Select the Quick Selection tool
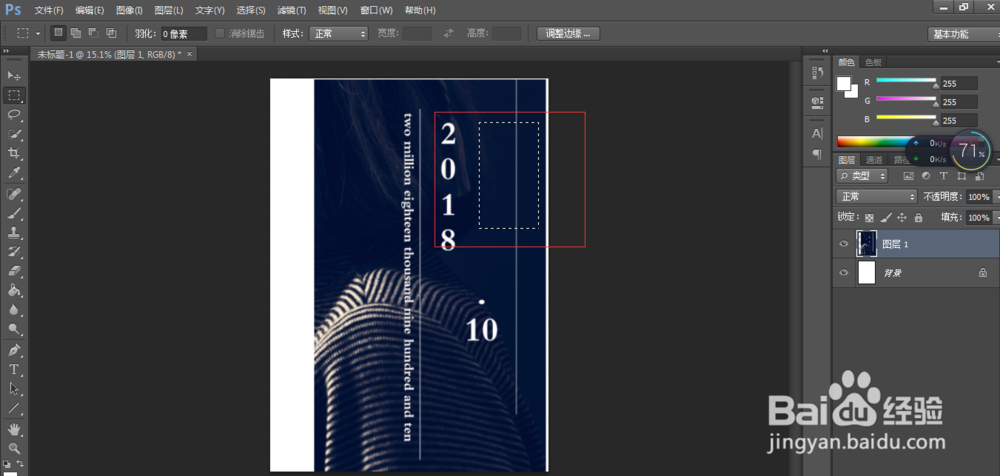 pyautogui.click(x=14, y=134)
